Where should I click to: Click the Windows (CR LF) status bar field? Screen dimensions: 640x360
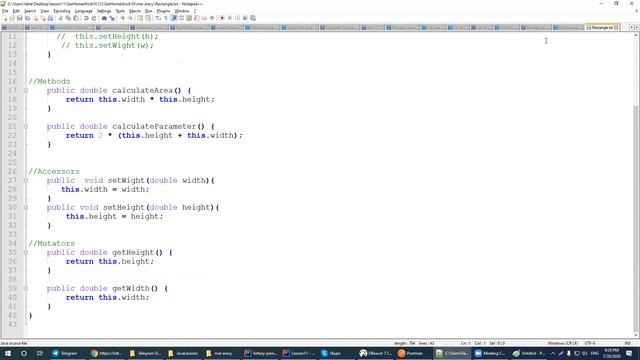tap(562, 343)
